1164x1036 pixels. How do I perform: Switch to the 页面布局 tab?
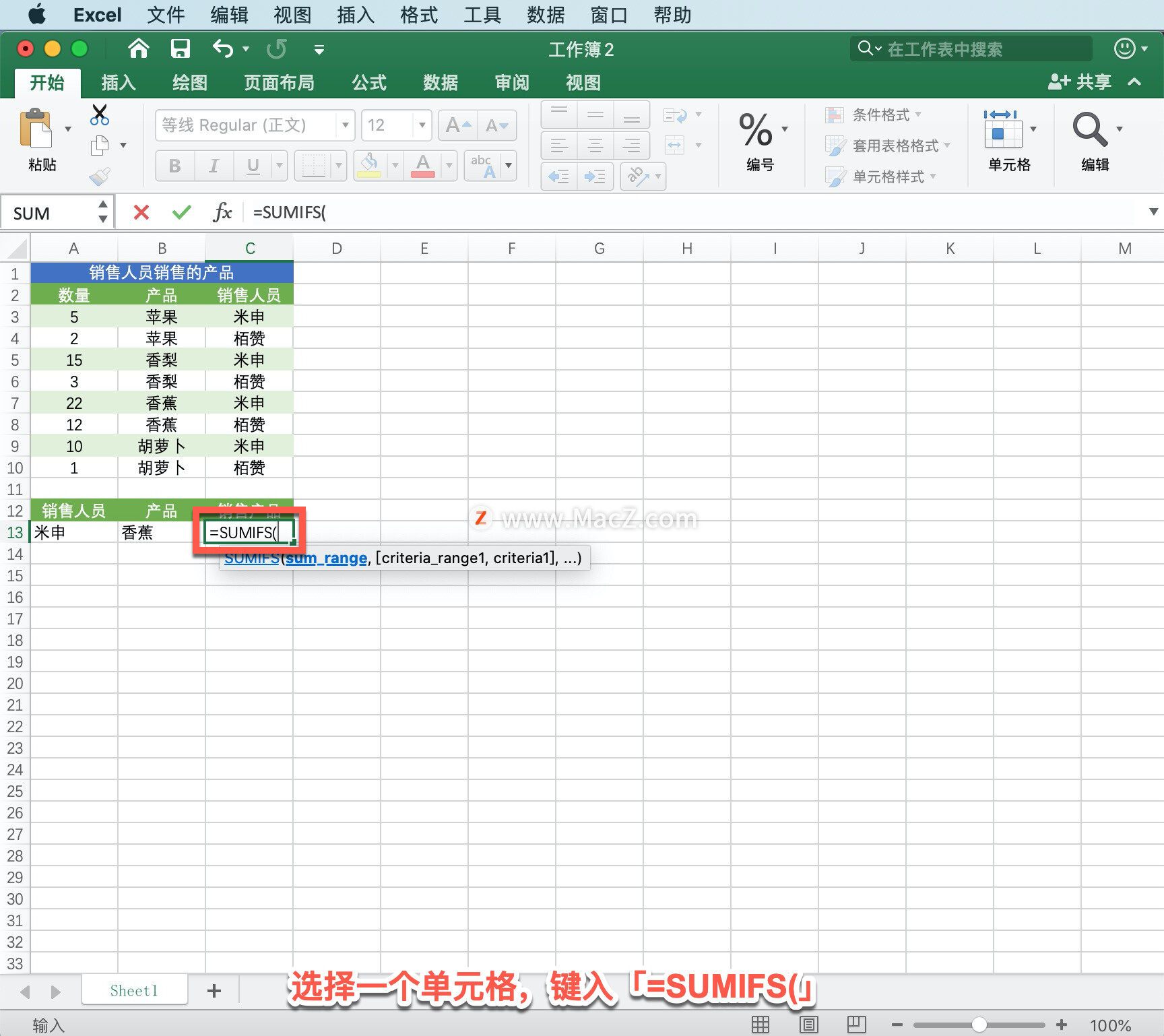pos(279,83)
